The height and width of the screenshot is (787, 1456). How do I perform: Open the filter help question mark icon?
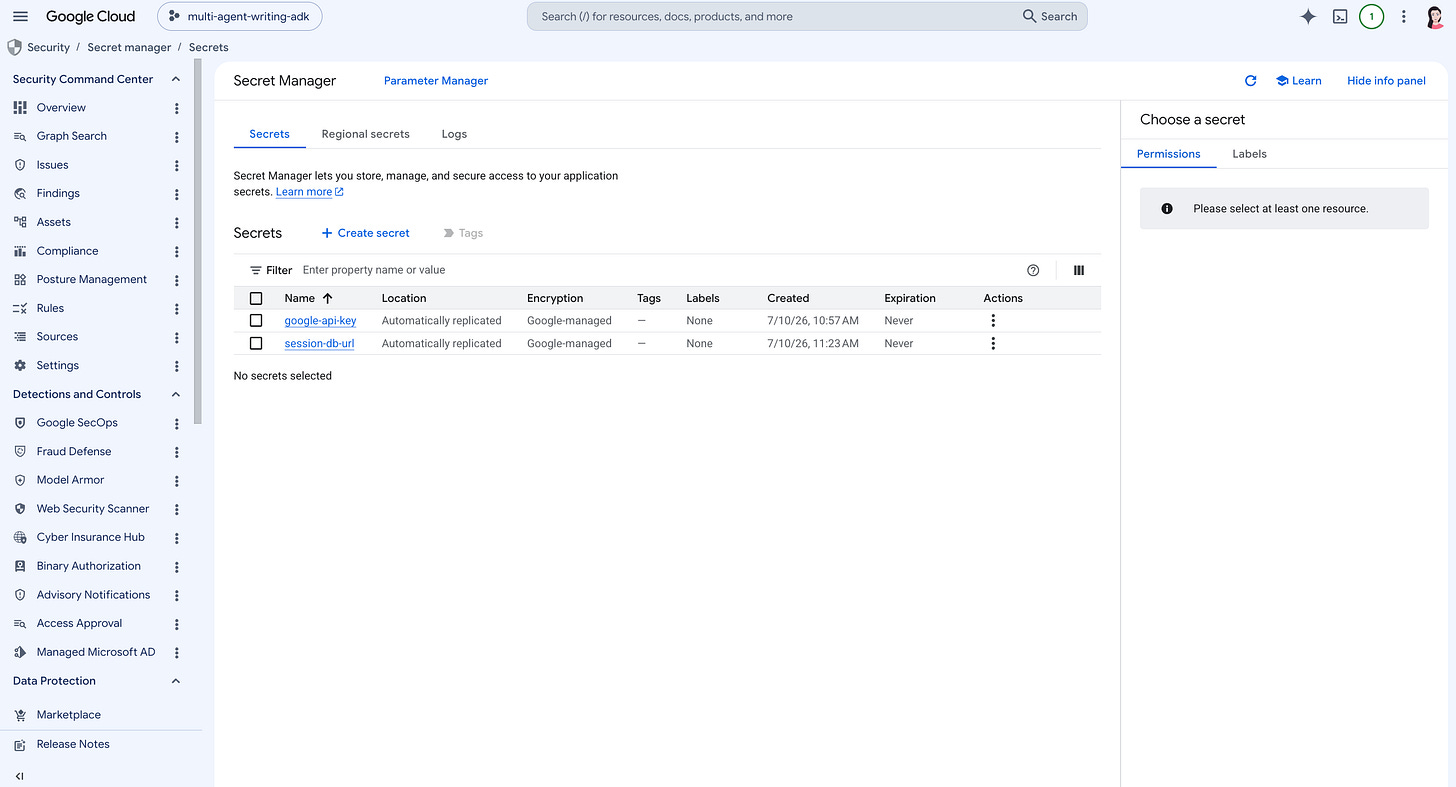pyautogui.click(x=1033, y=270)
